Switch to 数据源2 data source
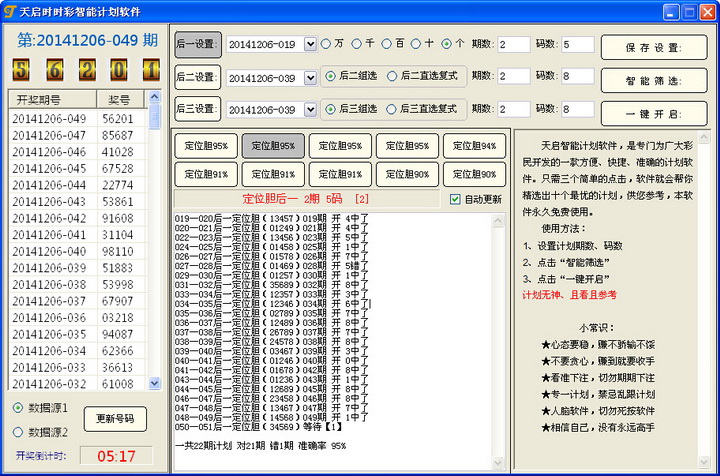Screen dimensions: 720x476 [x=19, y=432]
